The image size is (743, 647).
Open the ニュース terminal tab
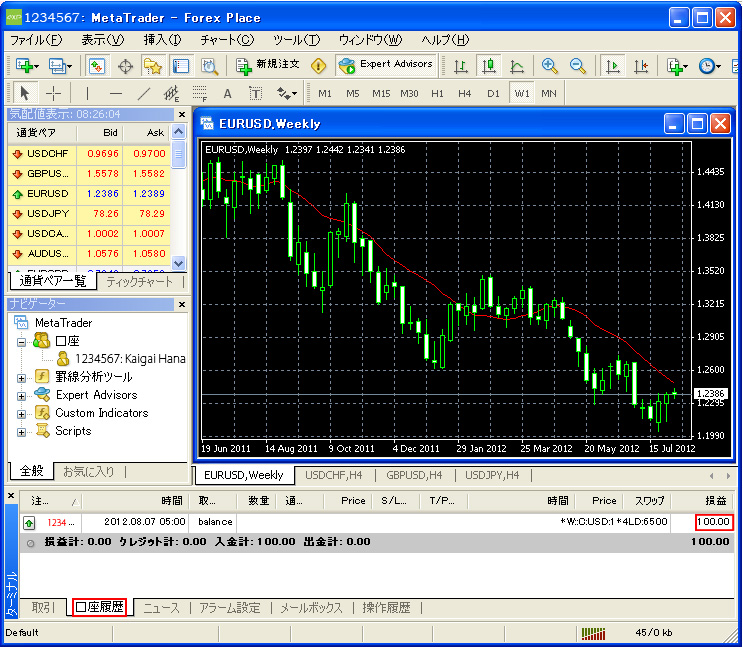161,608
